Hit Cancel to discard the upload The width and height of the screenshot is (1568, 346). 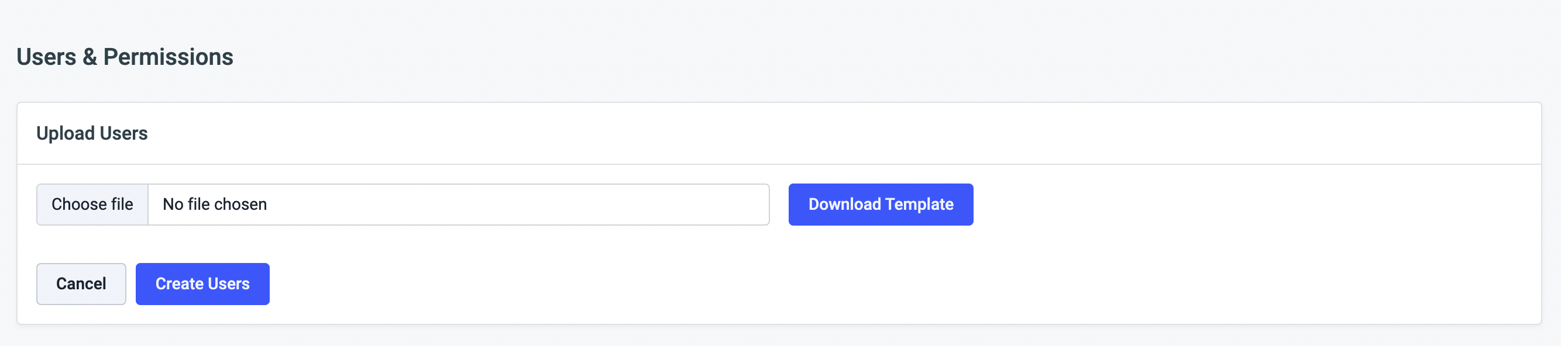click(81, 284)
